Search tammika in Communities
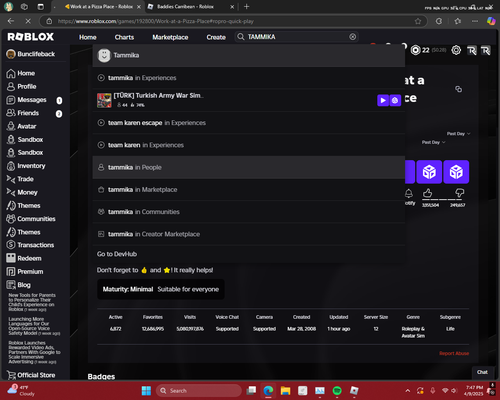 [x=249, y=212]
